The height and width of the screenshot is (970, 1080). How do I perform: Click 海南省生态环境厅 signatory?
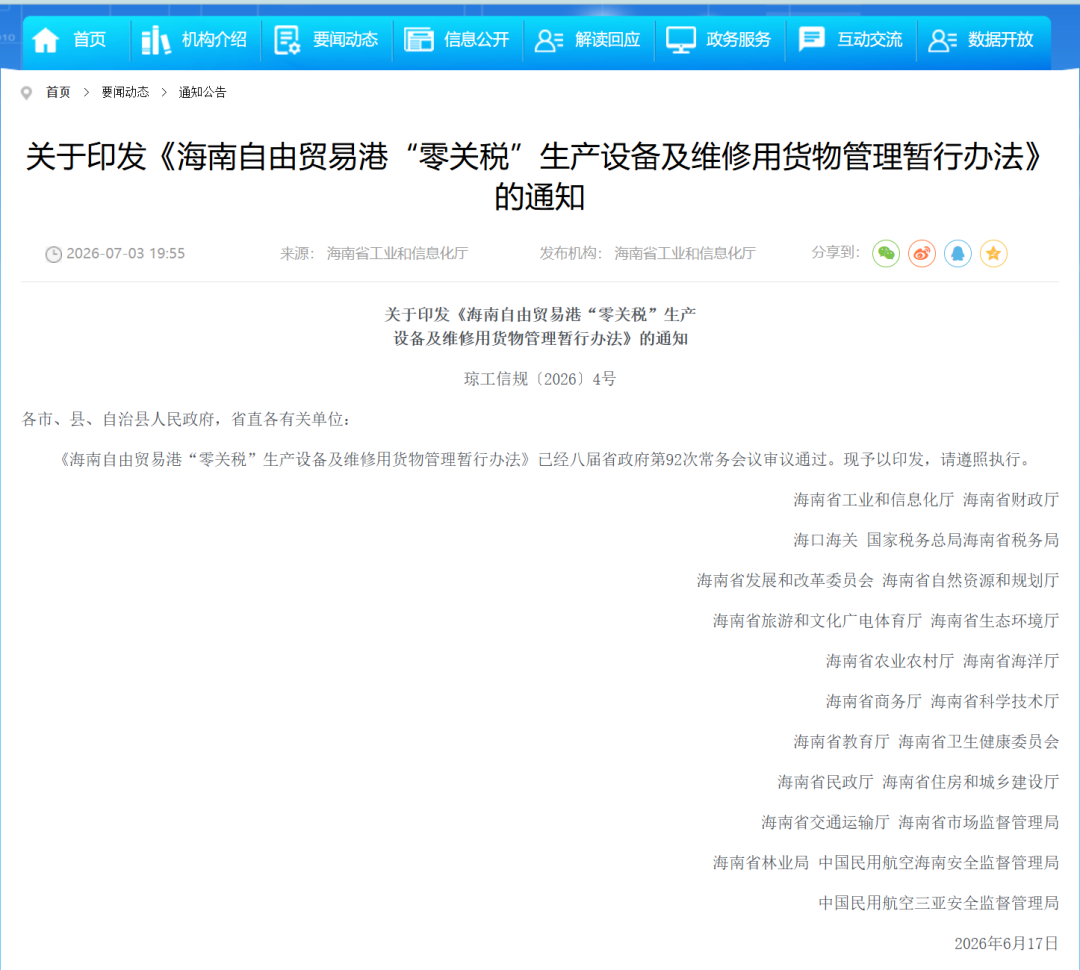click(x=995, y=621)
